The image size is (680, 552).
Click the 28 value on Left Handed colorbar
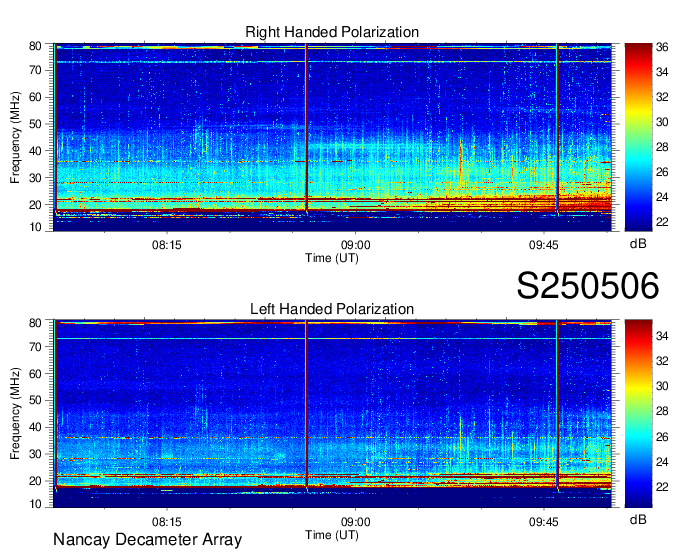coord(662,411)
